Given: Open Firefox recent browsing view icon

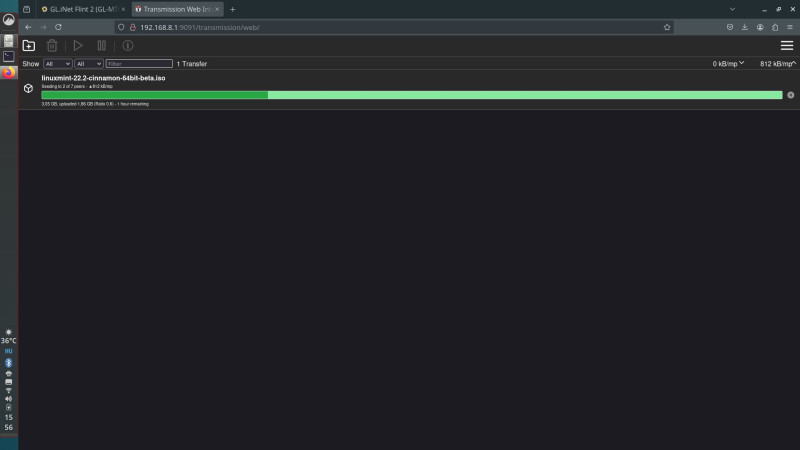Looking at the screenshot, I should (x=27, y=9).
